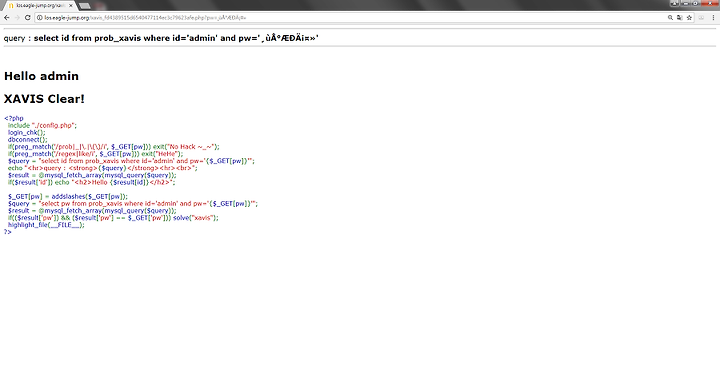The width and height of the screenshot is (720, 389).
Task: Click the 'if($result['id']) echo' Hello line
Action: (x=91, y=182)
